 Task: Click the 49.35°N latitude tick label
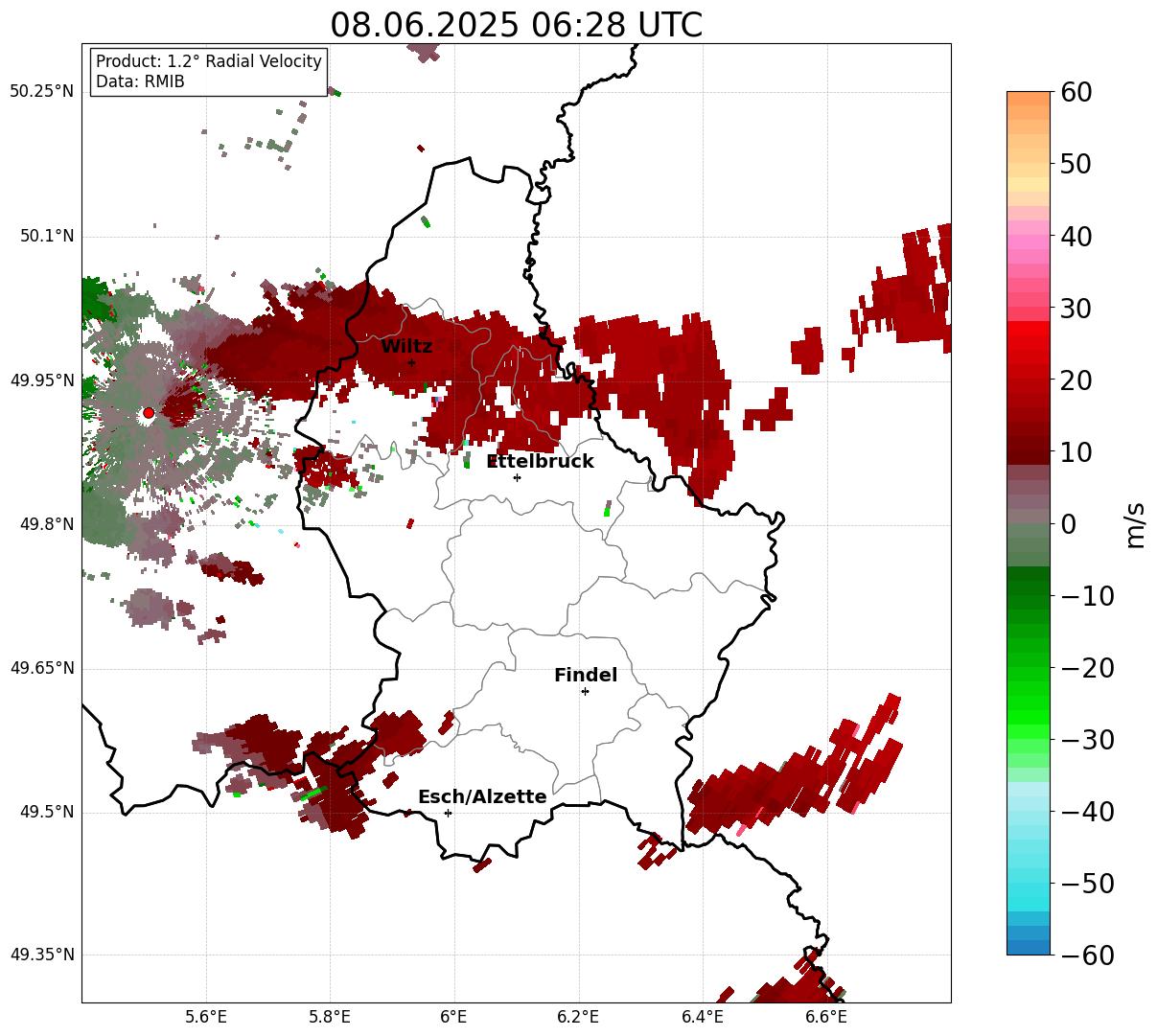click(41, 955)
